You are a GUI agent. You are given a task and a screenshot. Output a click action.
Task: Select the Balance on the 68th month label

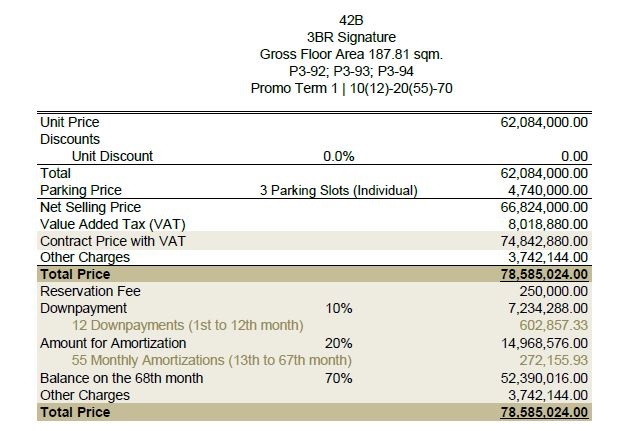(122, 378)
